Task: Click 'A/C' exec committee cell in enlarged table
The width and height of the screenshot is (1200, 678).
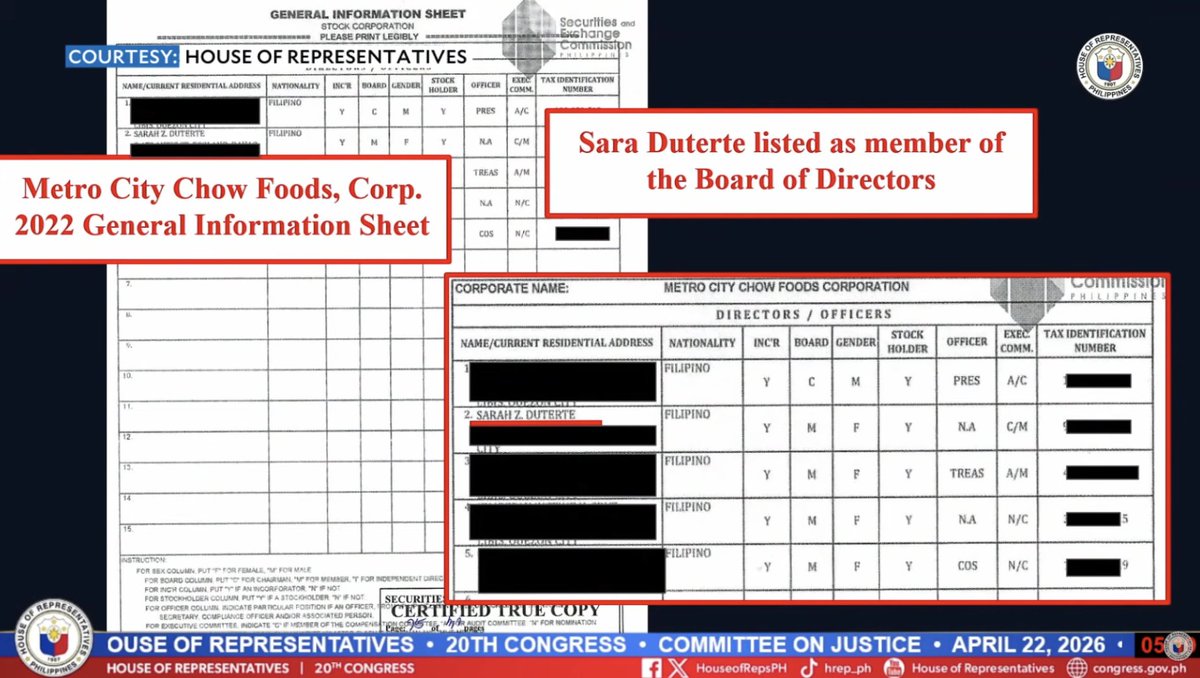Action: pyautogui.click(x=1016, y=381)
